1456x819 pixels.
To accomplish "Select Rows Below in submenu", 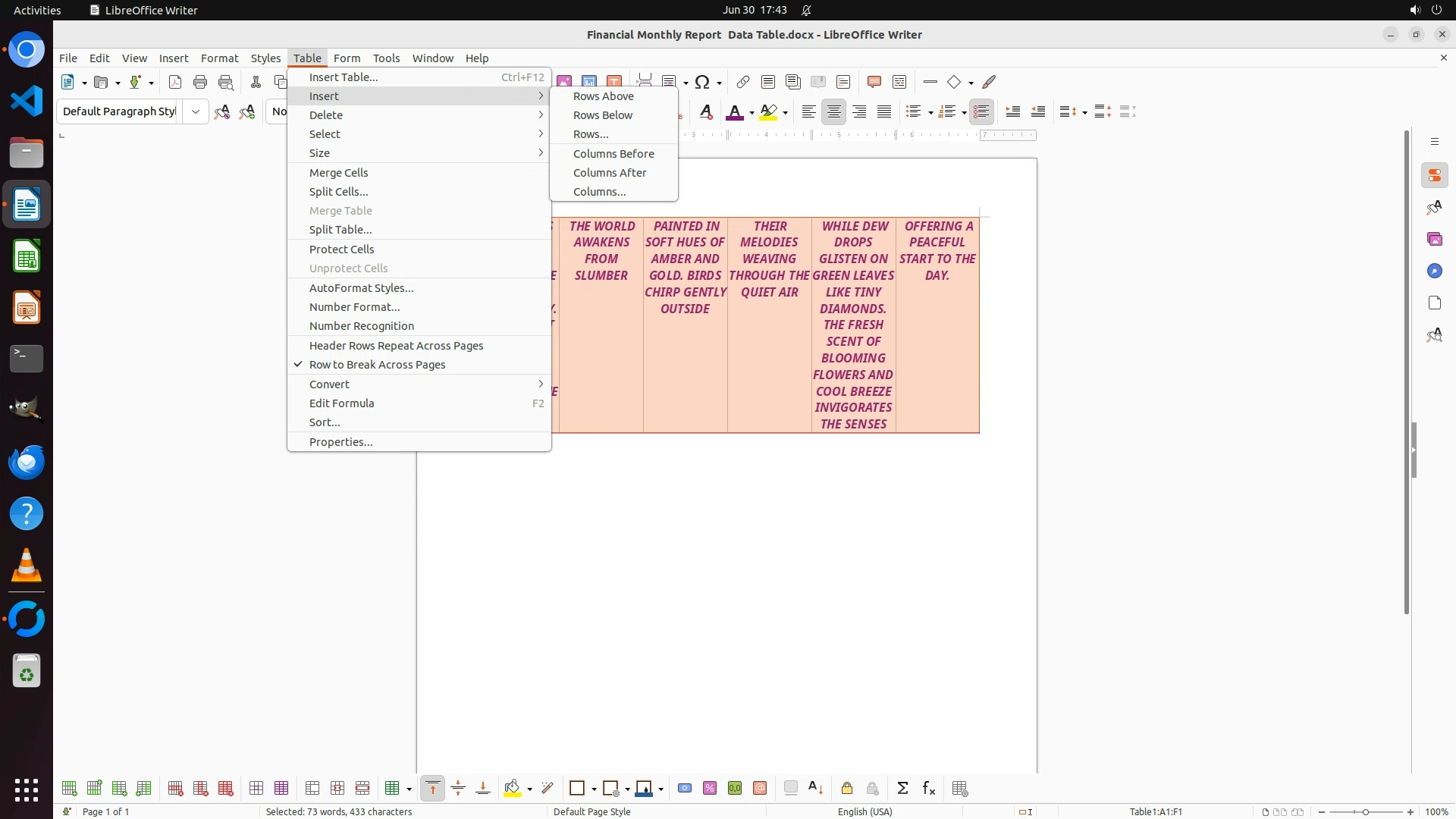I will point(602,115).
